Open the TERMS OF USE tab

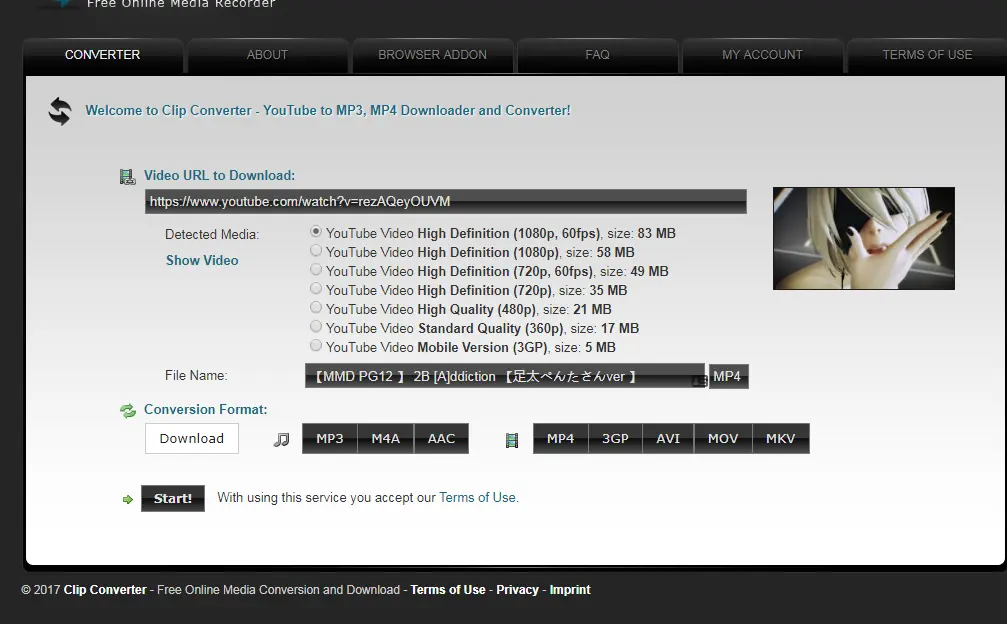927,55
